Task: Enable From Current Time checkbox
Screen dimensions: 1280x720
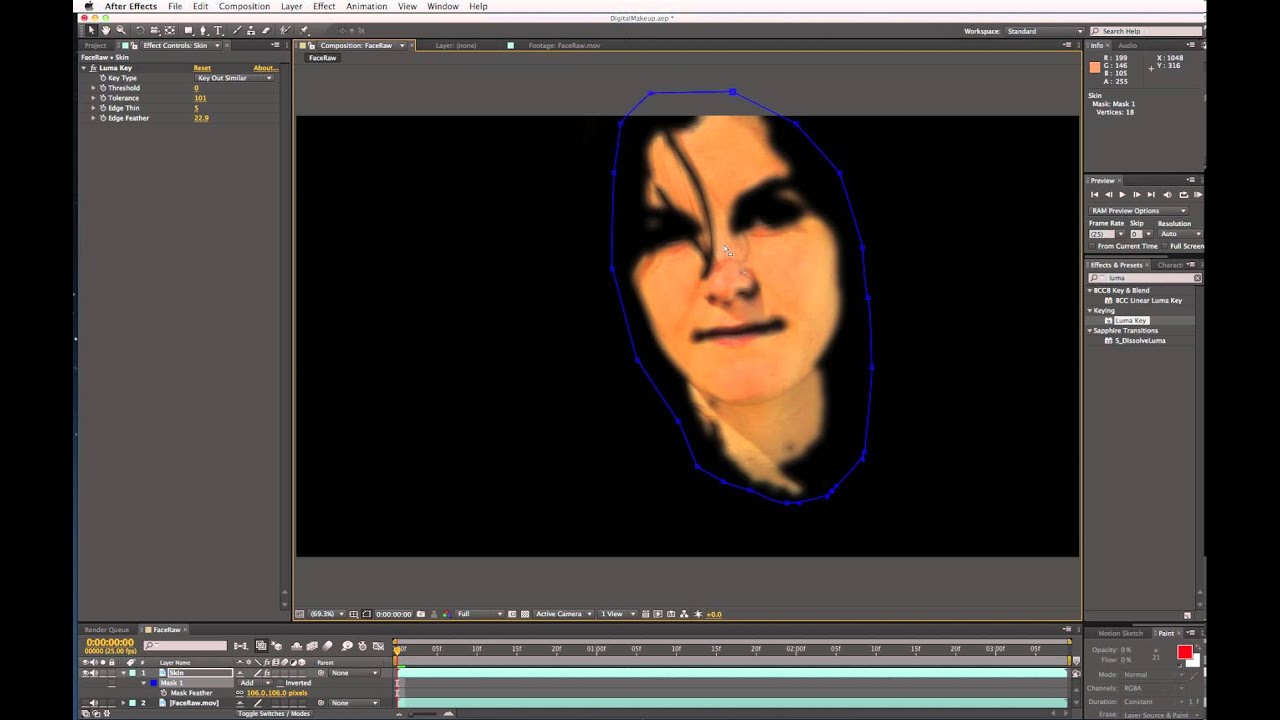Action: (1092, 246)
